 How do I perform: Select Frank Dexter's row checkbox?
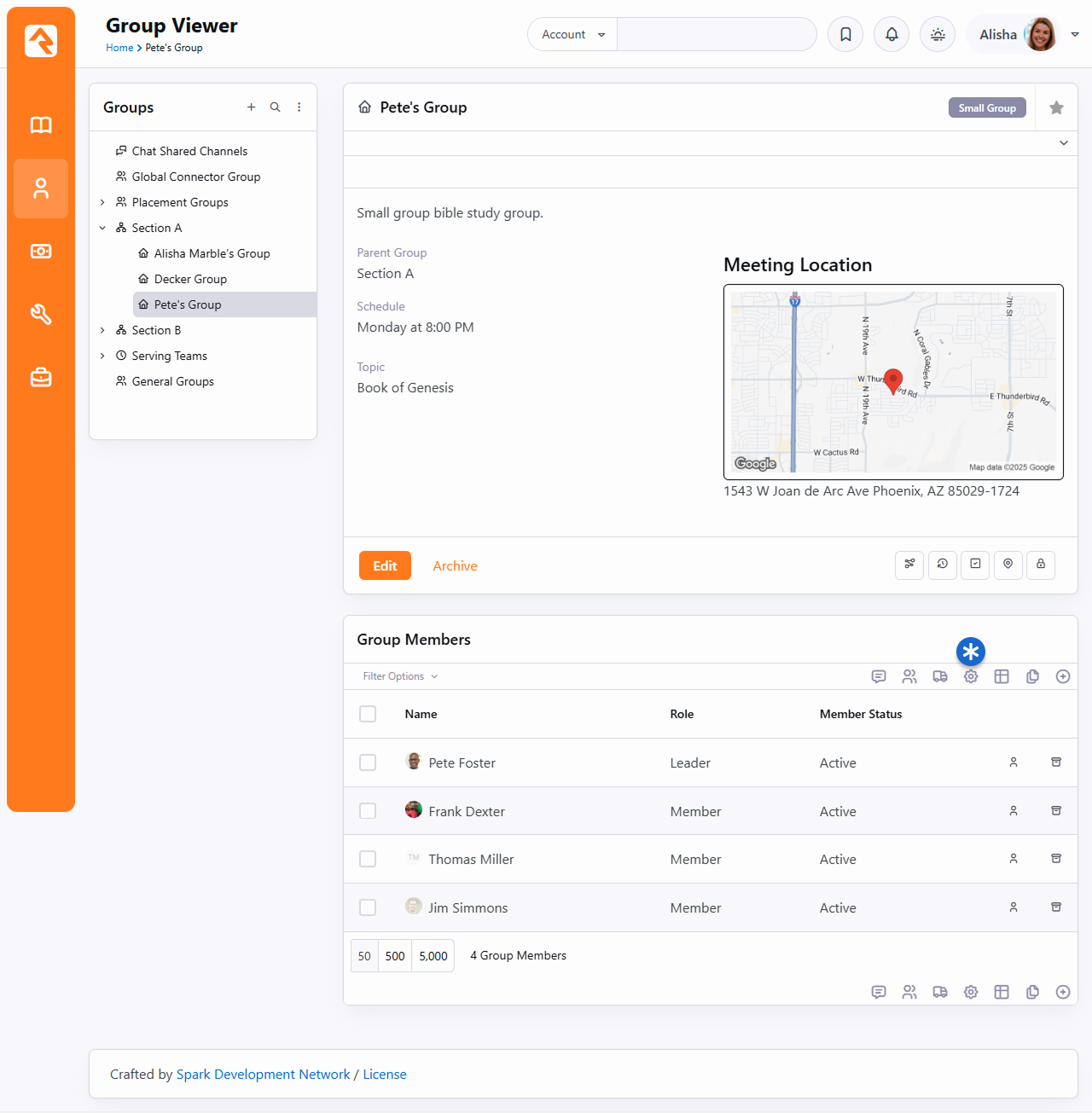[x=368, y=811]
